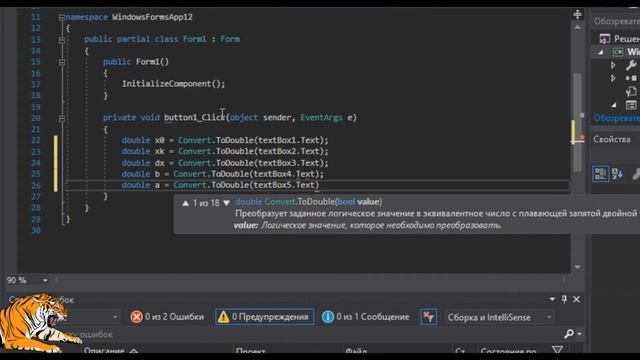
Task: Expand the Properties node in Solution Explorer
Action: point(613,65)
